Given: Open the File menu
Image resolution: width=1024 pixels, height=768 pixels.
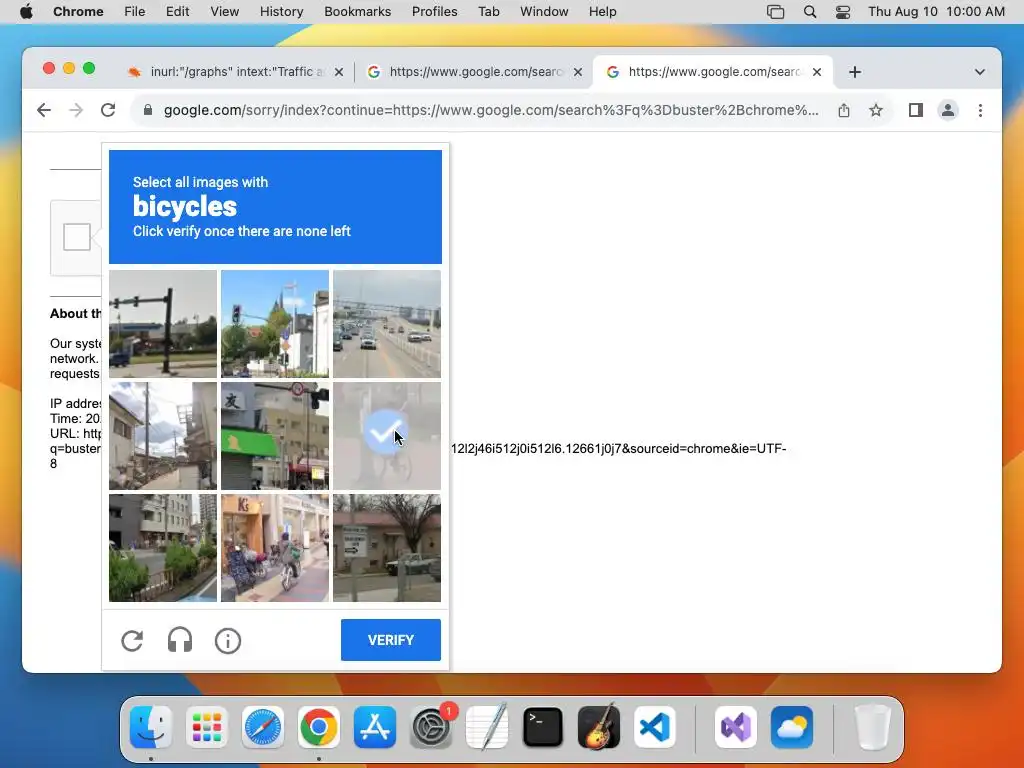Looking at the screenshot, I should point(135,12).
